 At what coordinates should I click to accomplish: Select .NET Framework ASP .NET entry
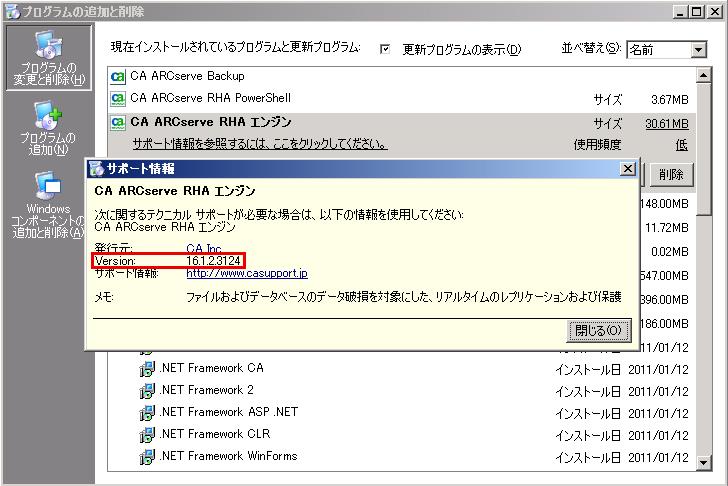click(x=229, y=412)
